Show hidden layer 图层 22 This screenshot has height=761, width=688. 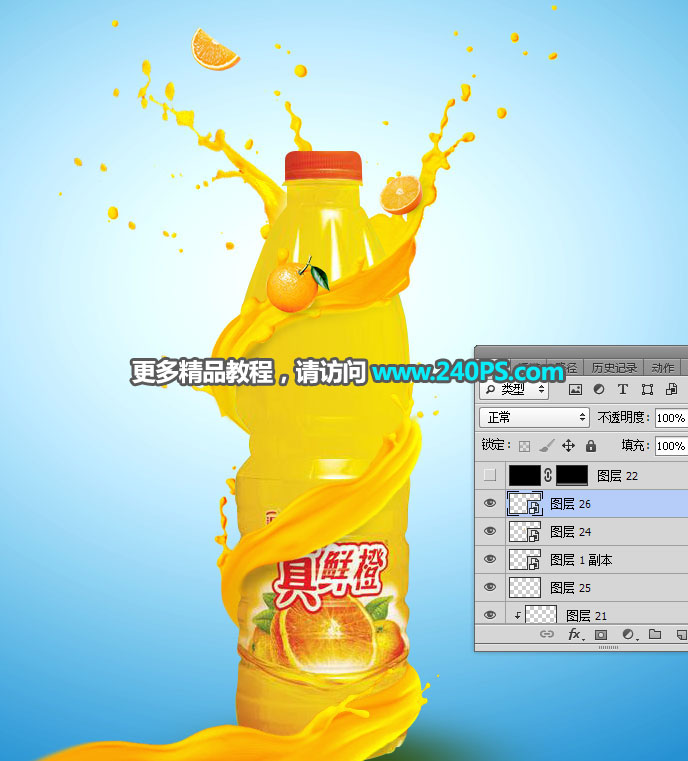(490, 475)
